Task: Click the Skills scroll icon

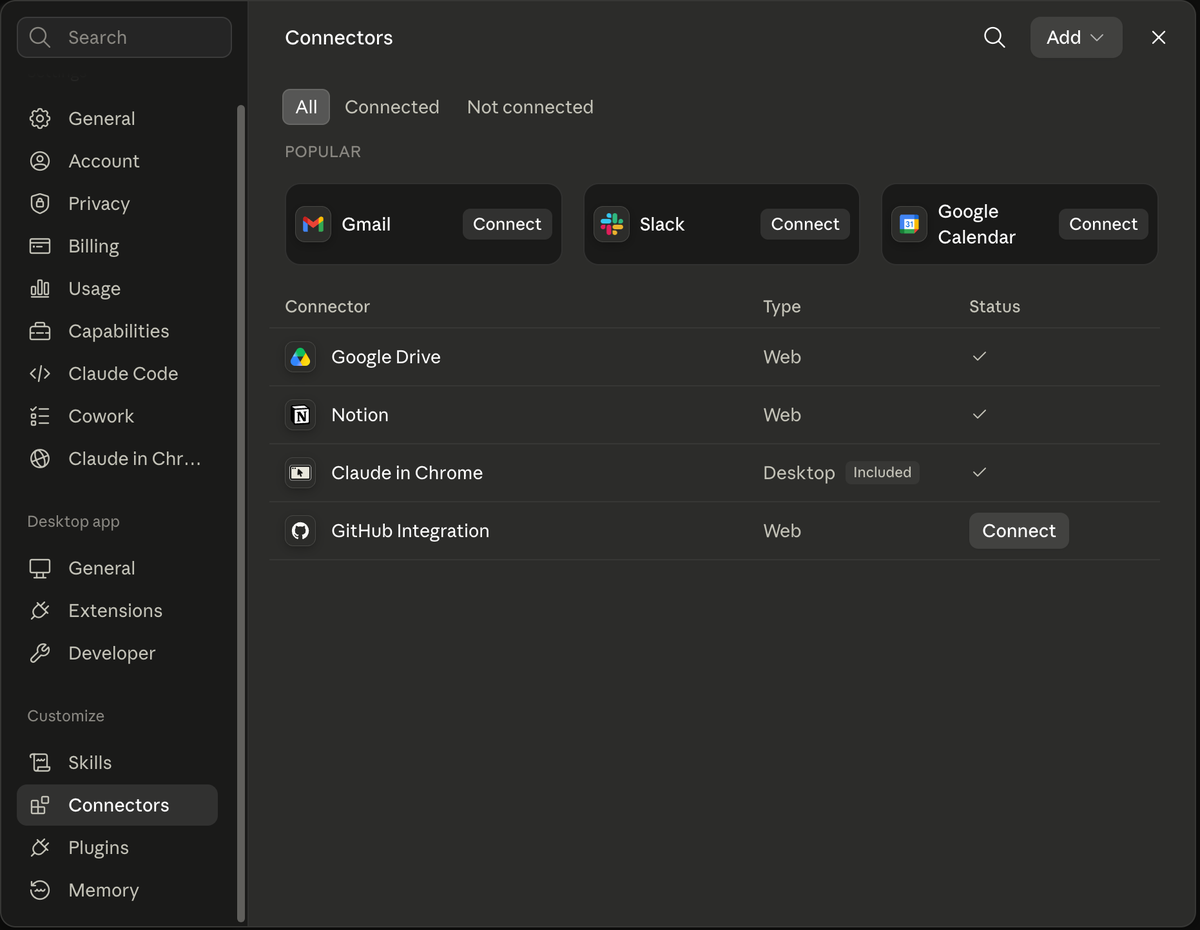Action: click(40, 762)
